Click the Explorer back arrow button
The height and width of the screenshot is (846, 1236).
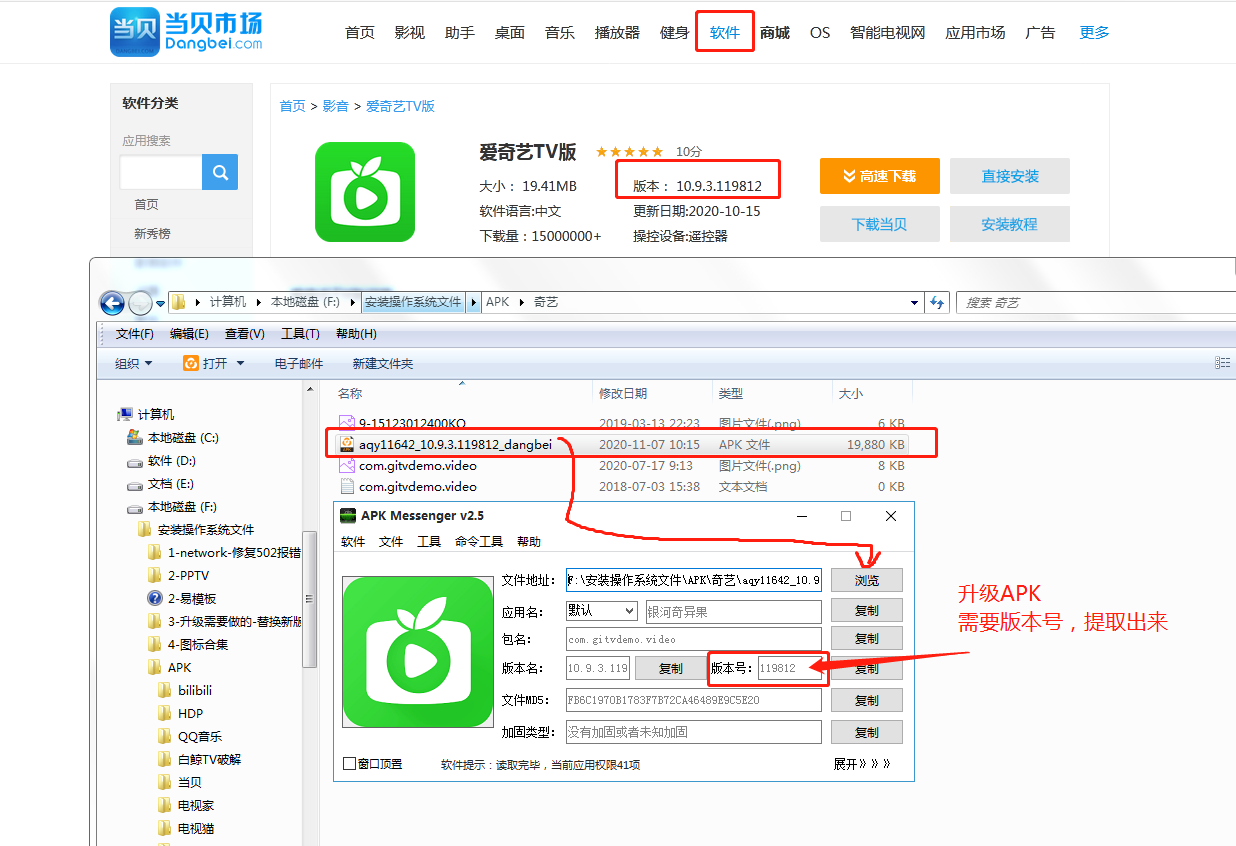click(x=112, y=302)
